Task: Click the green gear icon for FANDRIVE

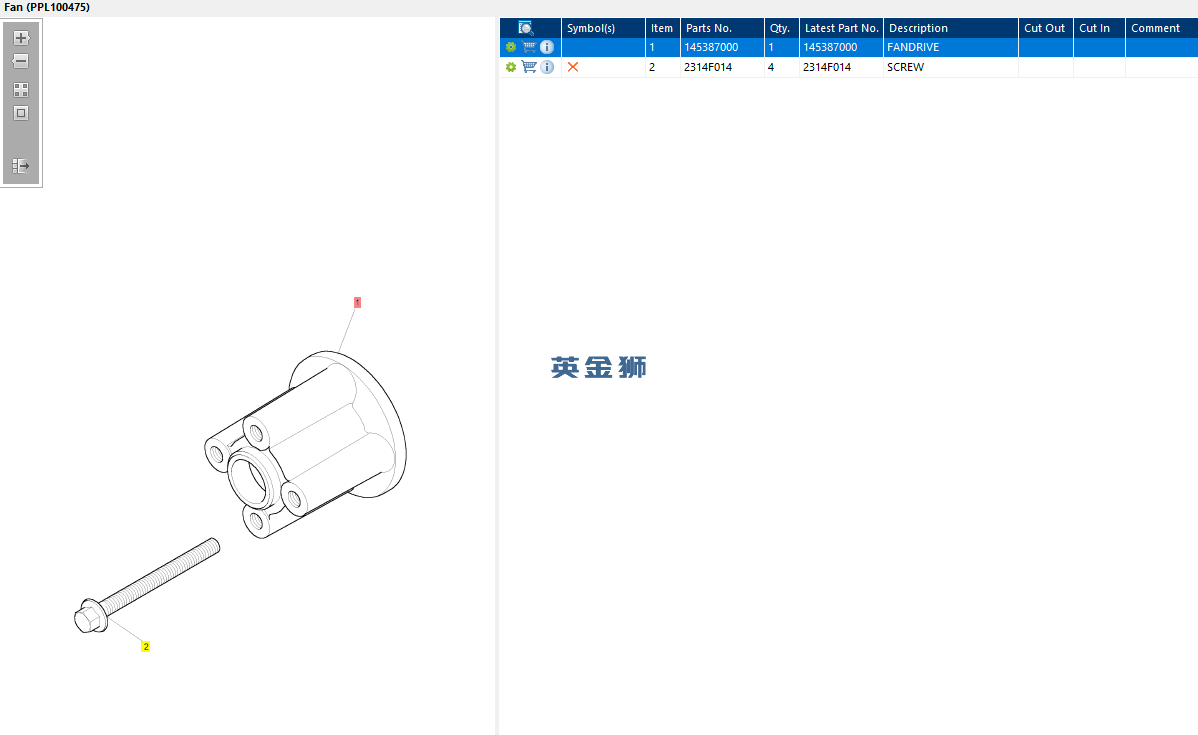Action: click(x=511, y=47)
